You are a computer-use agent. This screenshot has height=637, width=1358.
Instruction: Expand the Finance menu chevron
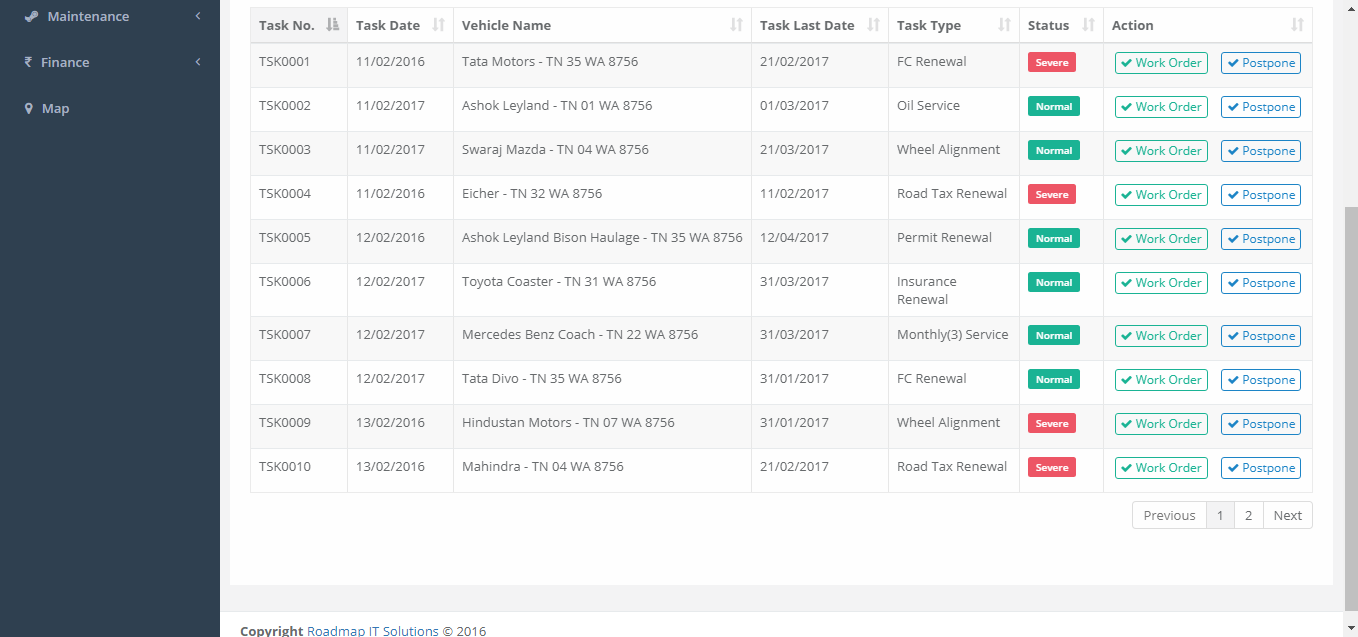pos(198,62)
